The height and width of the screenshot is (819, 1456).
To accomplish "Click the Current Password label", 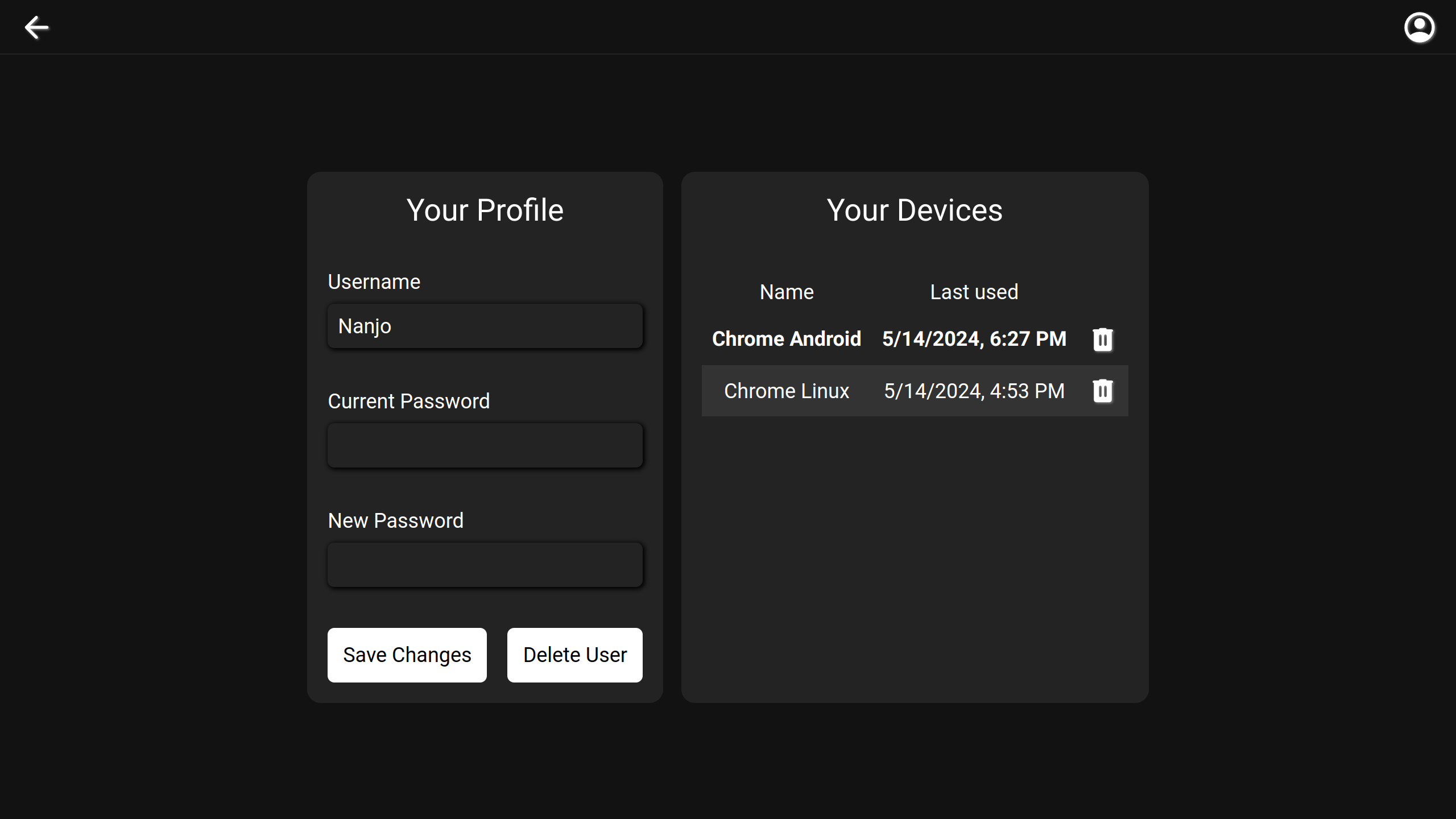I will [x=408, y=402].
